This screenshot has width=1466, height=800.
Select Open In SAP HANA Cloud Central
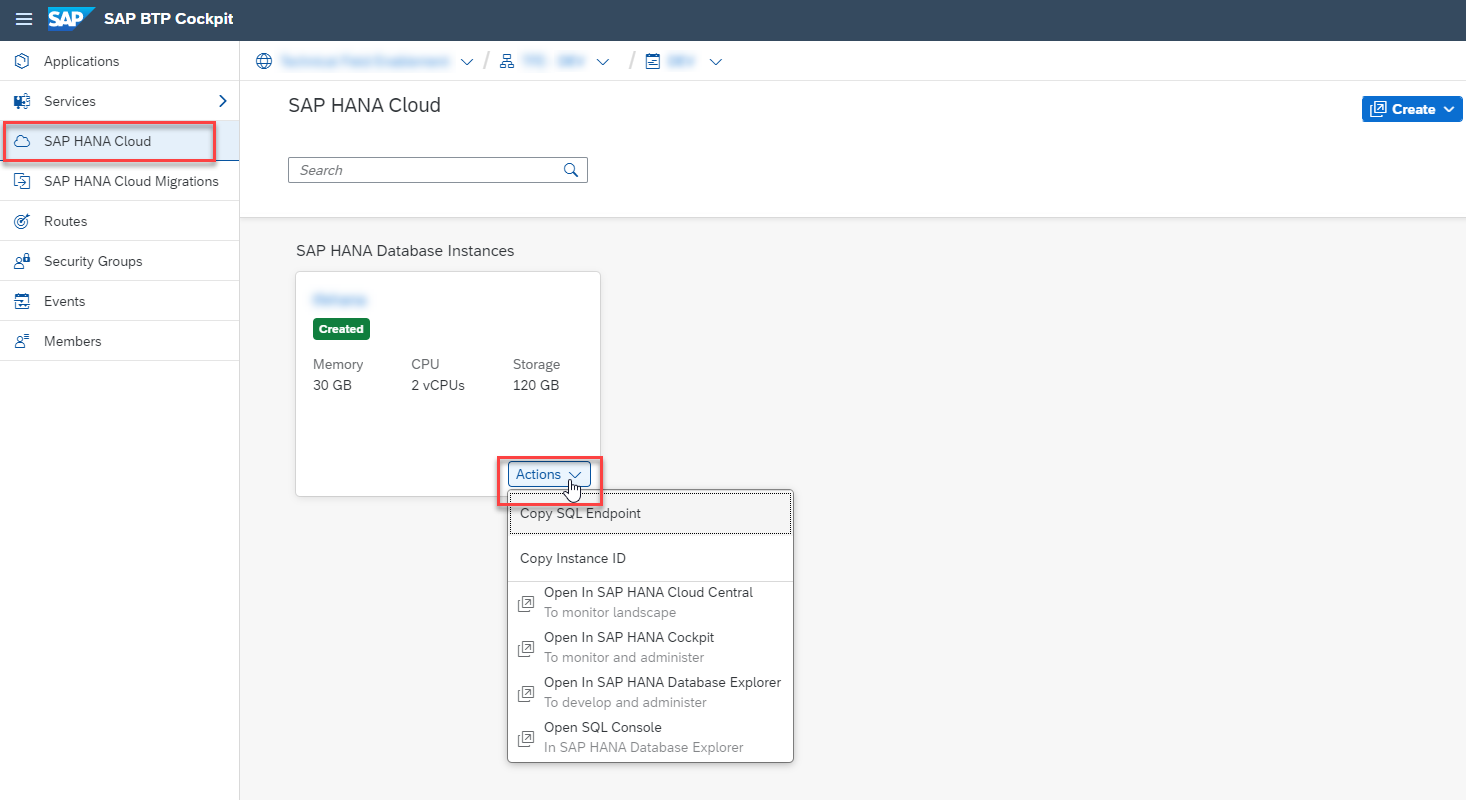click(650, 603)
